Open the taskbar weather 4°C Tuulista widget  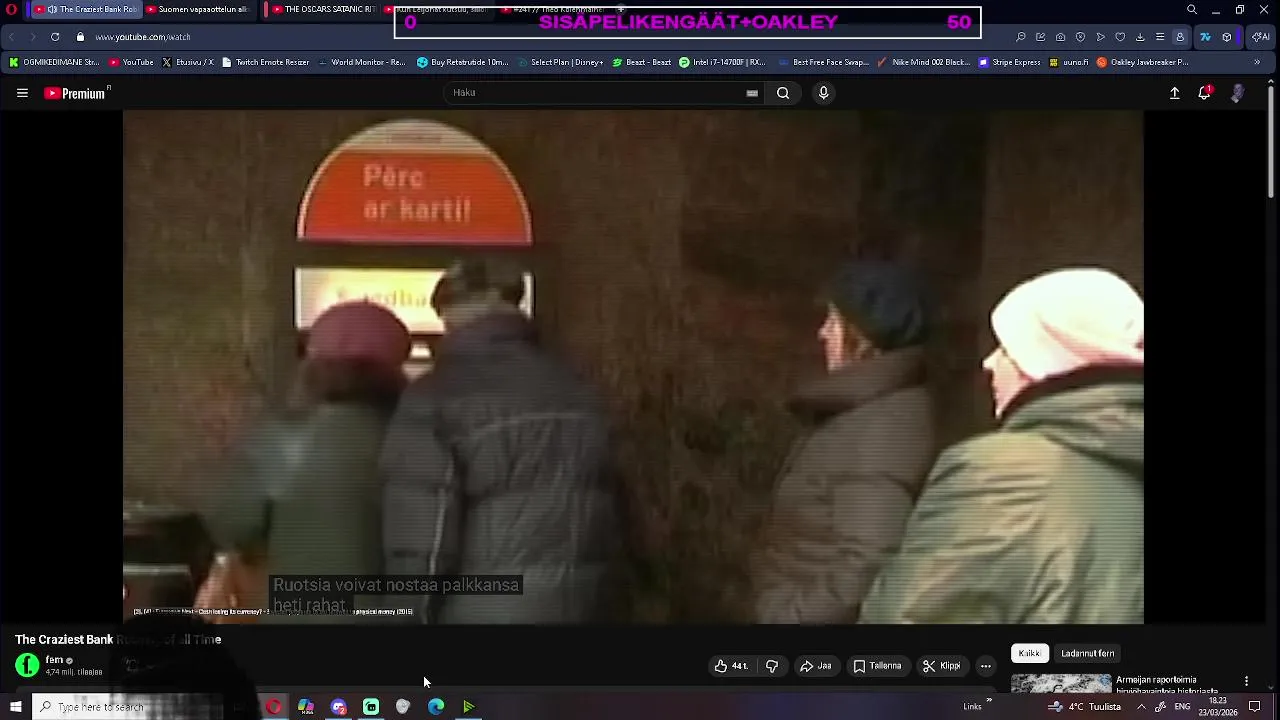pos(1084,707)
